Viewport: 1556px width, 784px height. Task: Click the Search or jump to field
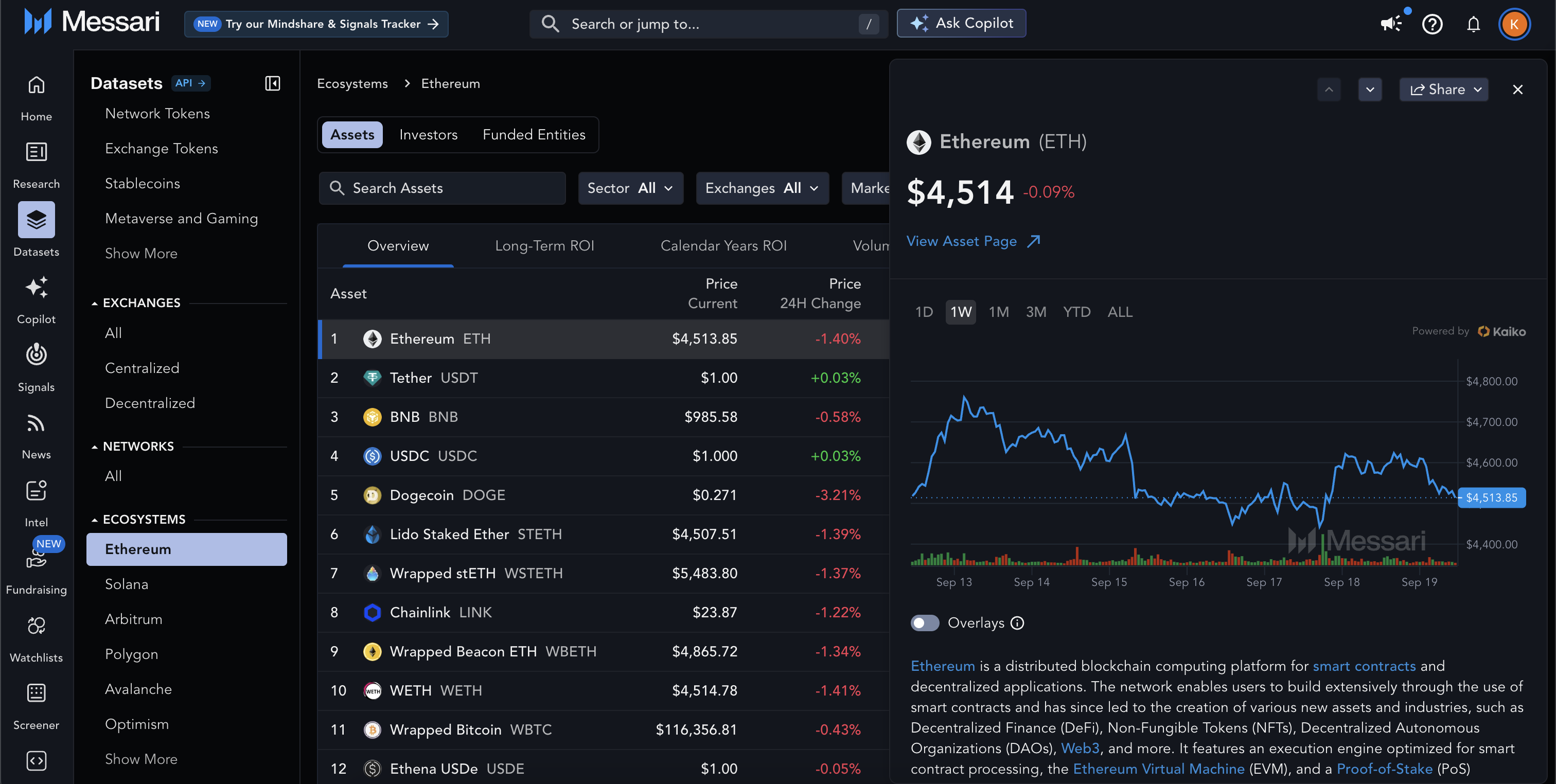708,24
